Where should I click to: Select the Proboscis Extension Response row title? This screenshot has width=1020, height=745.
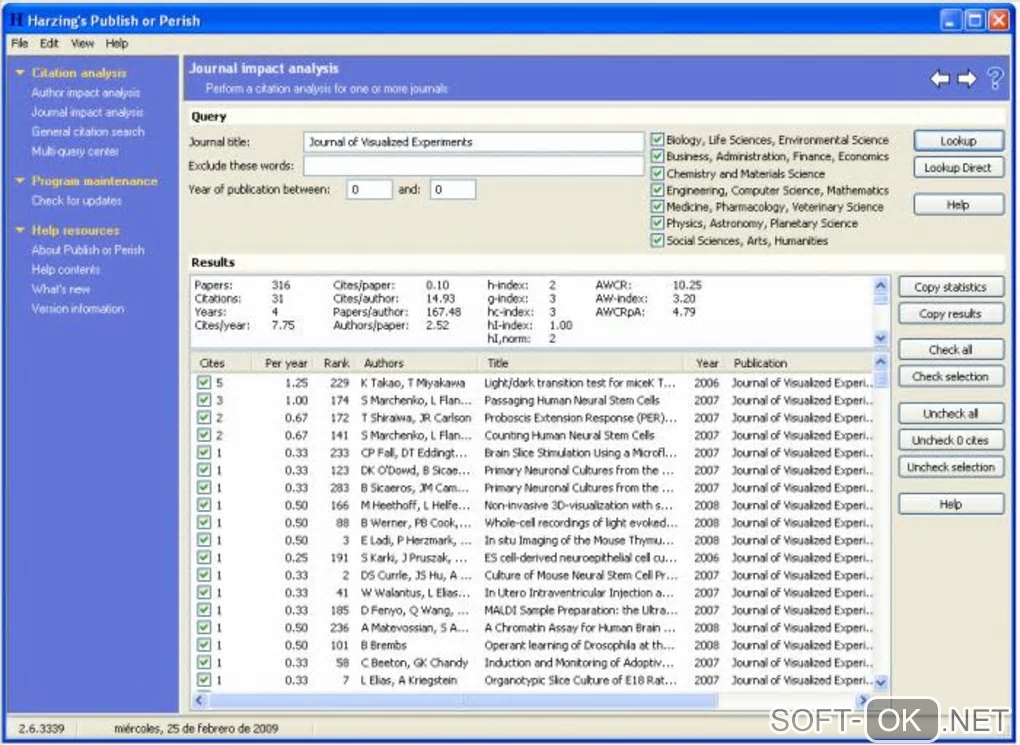[x=580, y=418]
